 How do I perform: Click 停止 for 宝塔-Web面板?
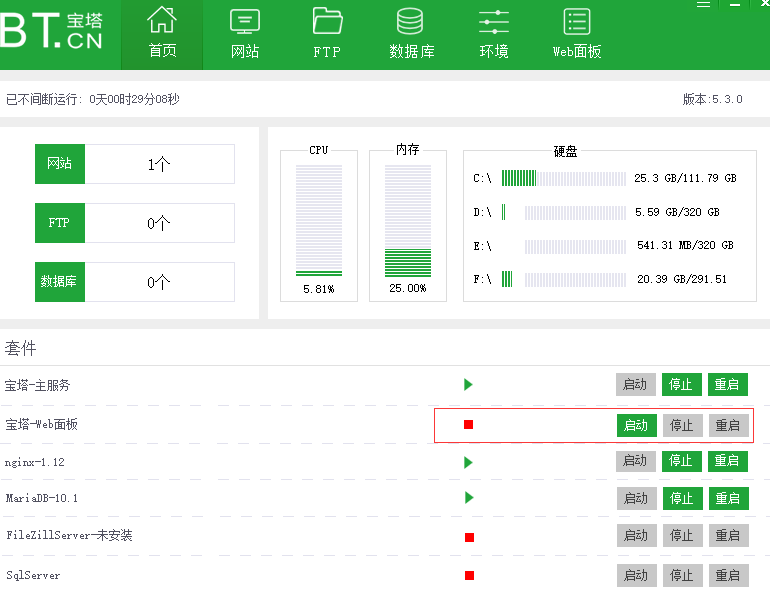682,425
